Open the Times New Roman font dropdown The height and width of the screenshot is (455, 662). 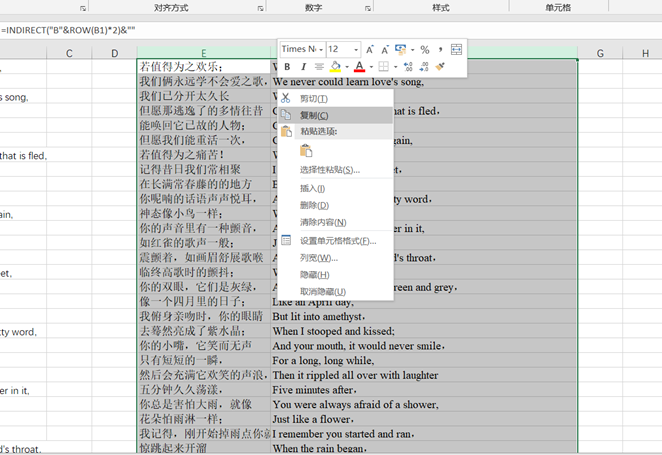tap(303, 49)
